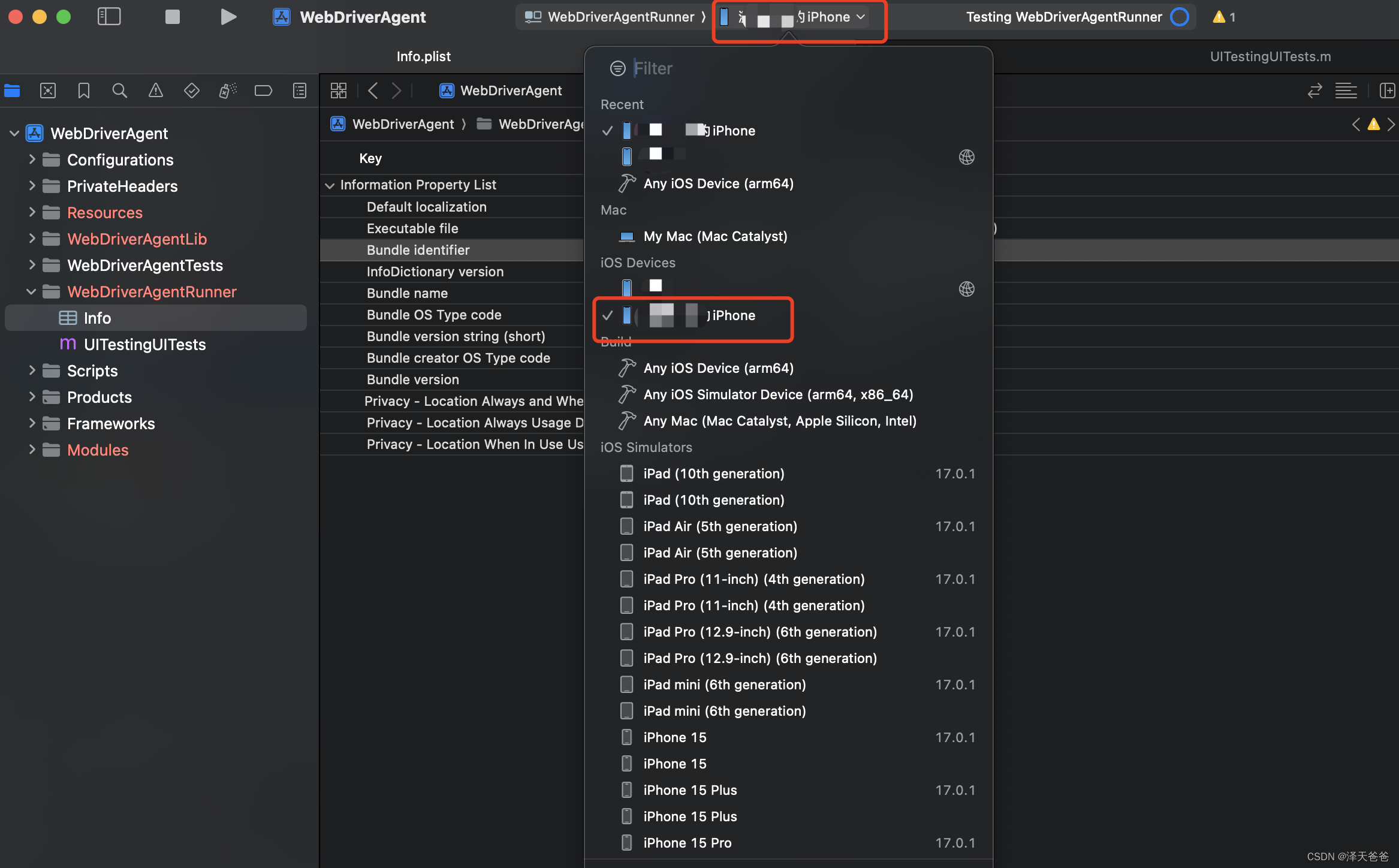The image size is (1399, 868).
Task: Toggle checkmark on highlighted iPhone device
Action: click(x=607, y=315)
